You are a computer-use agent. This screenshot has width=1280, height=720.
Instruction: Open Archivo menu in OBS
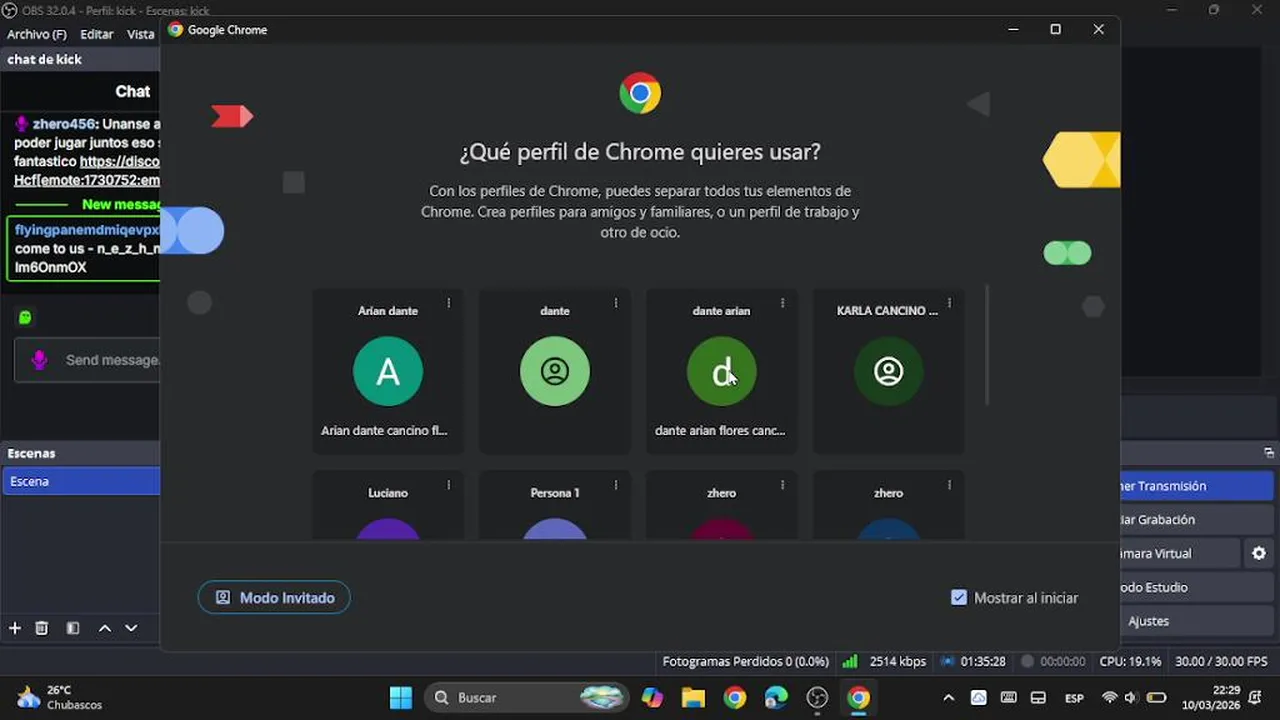click(x=37, y=34)
